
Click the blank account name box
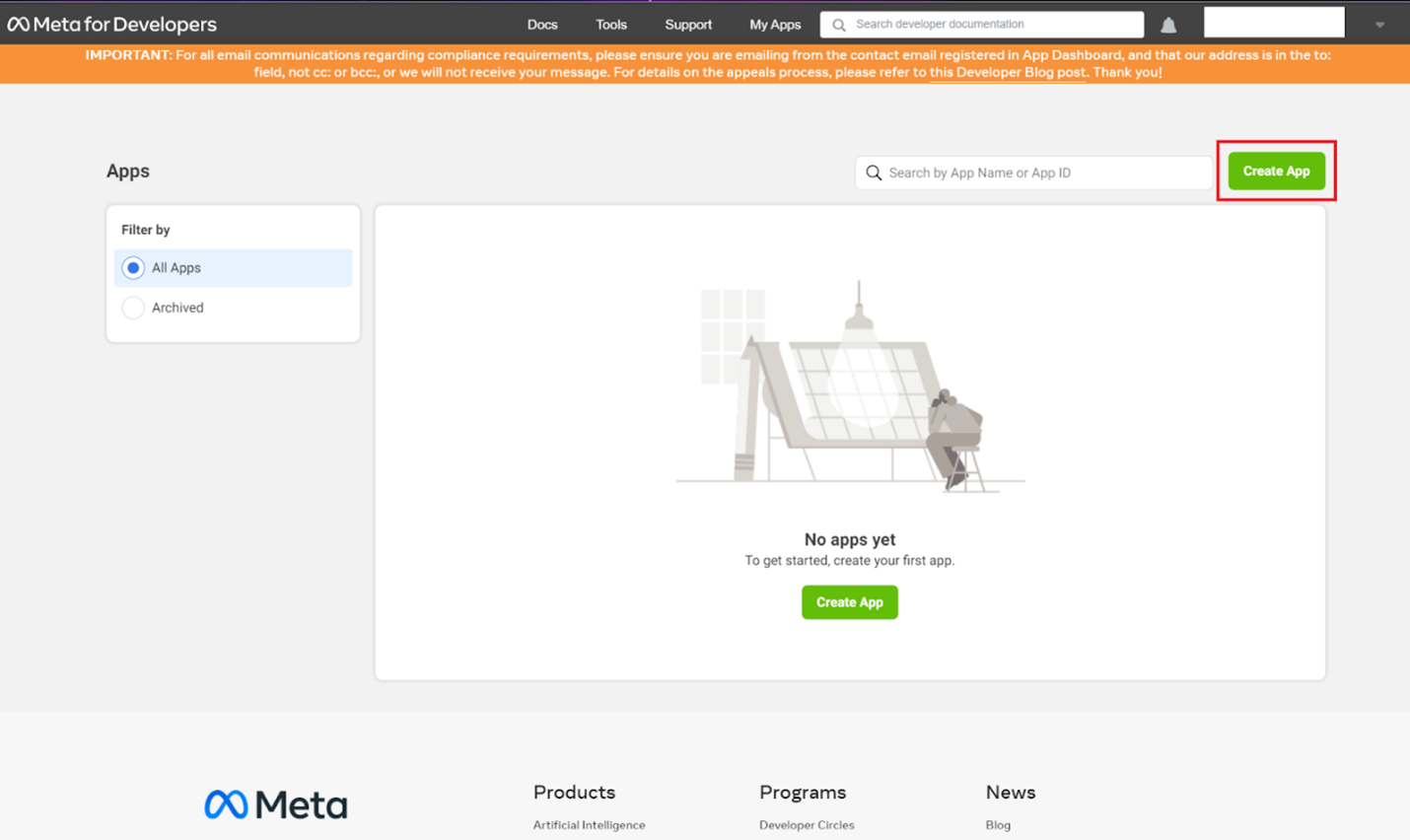click(x=1274, y=22)
